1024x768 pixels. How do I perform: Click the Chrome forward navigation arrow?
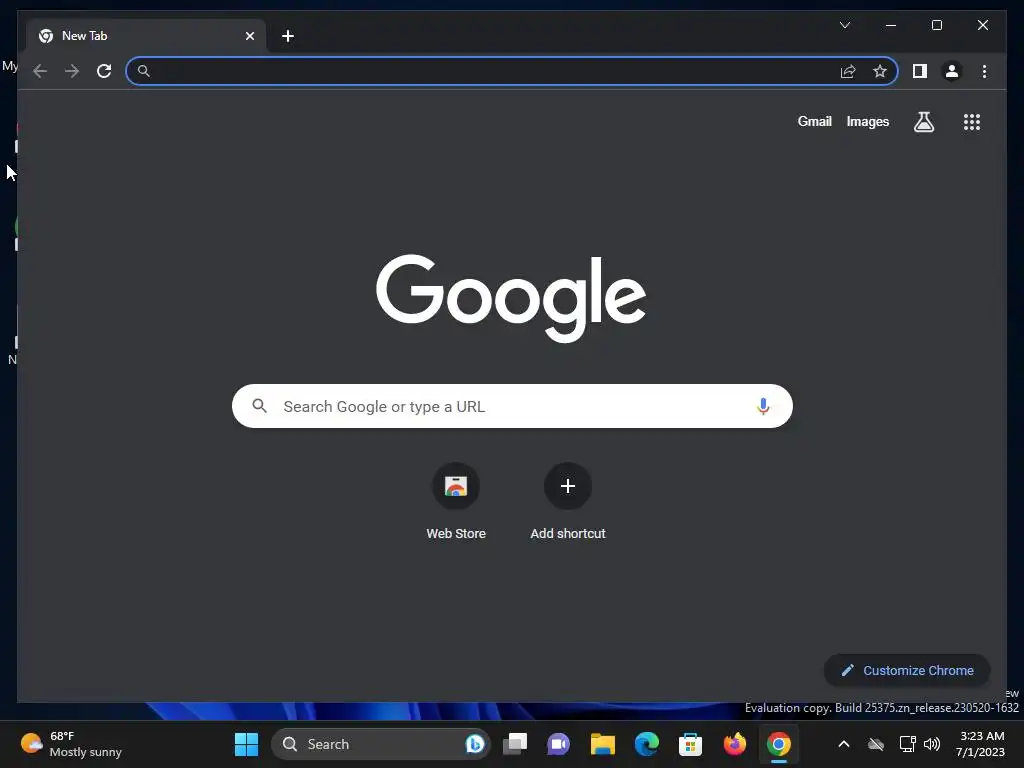[72, 71]
